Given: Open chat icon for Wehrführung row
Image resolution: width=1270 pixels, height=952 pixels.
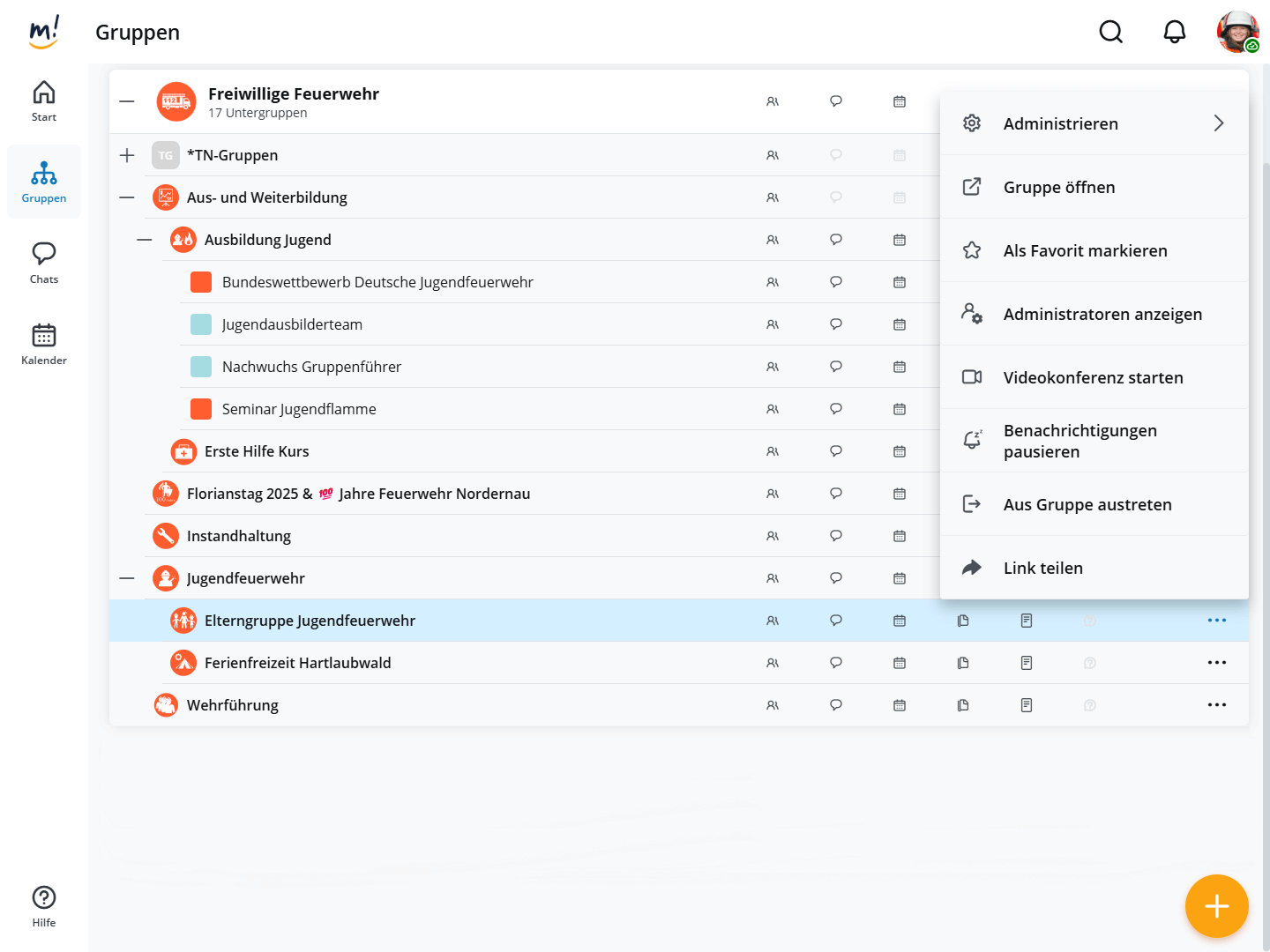Looking at the screenshot, I should [836, 705].
